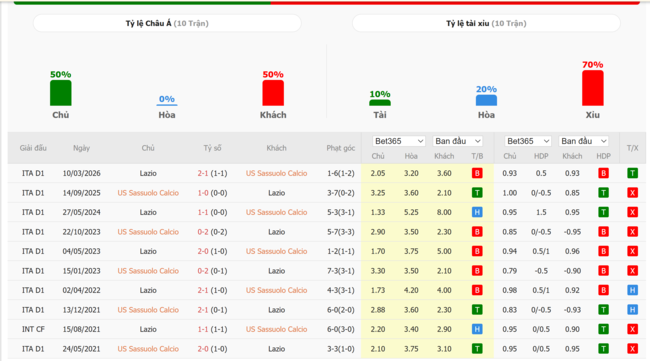Click T/X badge X for 15/01/2023 match
The image size is (650, 361).
[x=633, y=271]
